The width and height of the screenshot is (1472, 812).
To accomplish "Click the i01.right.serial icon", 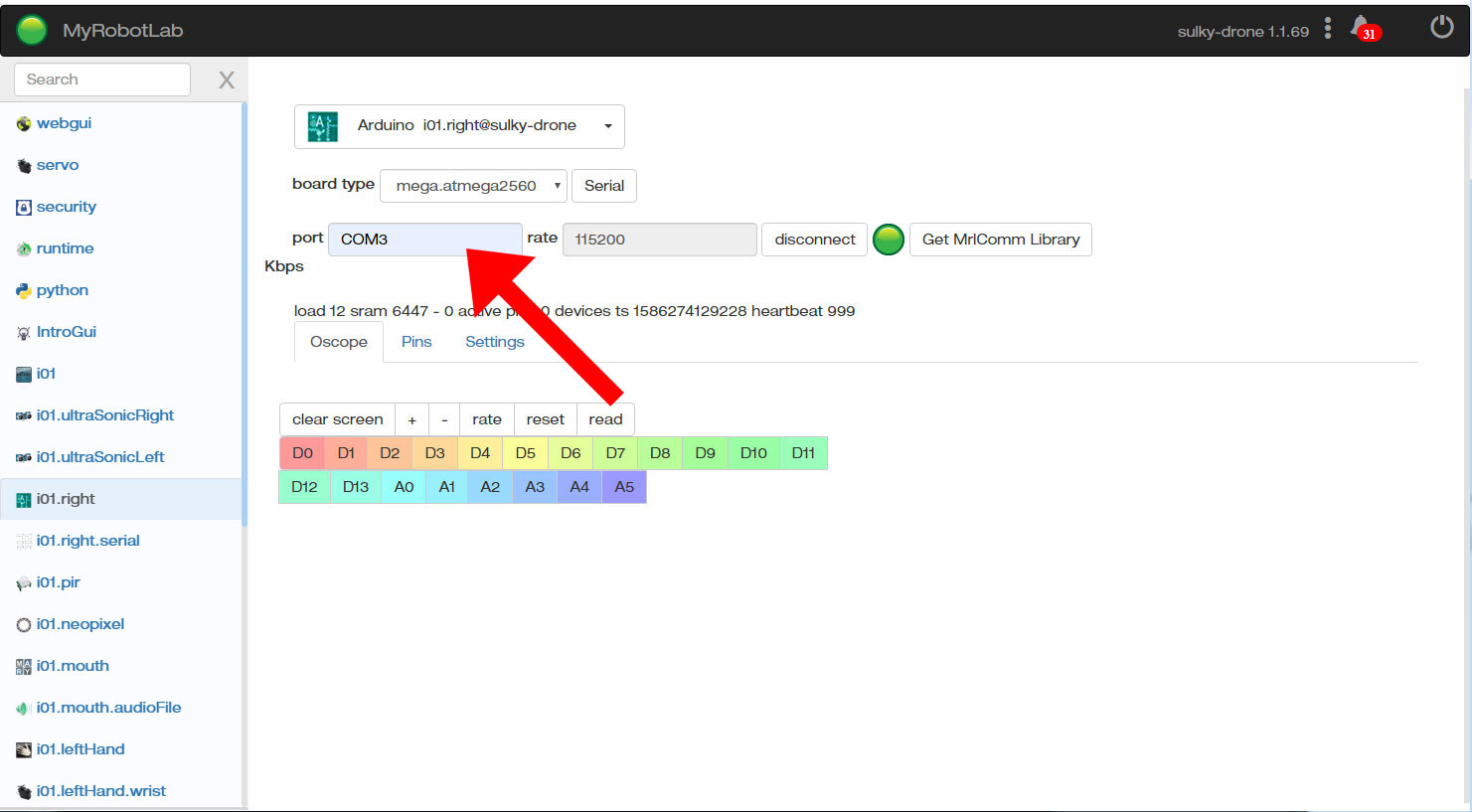I will pos(24,542).
